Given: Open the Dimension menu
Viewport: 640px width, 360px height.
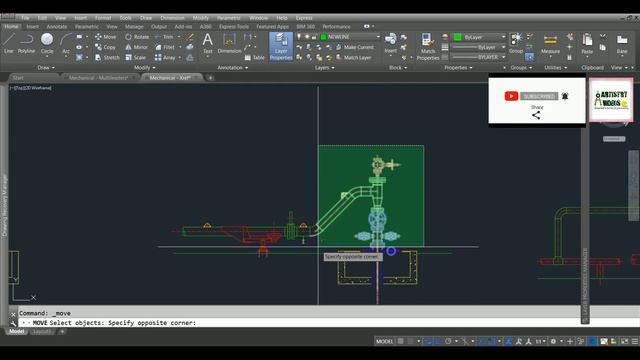Looking at the screenshot, I should tap(172, 18).
